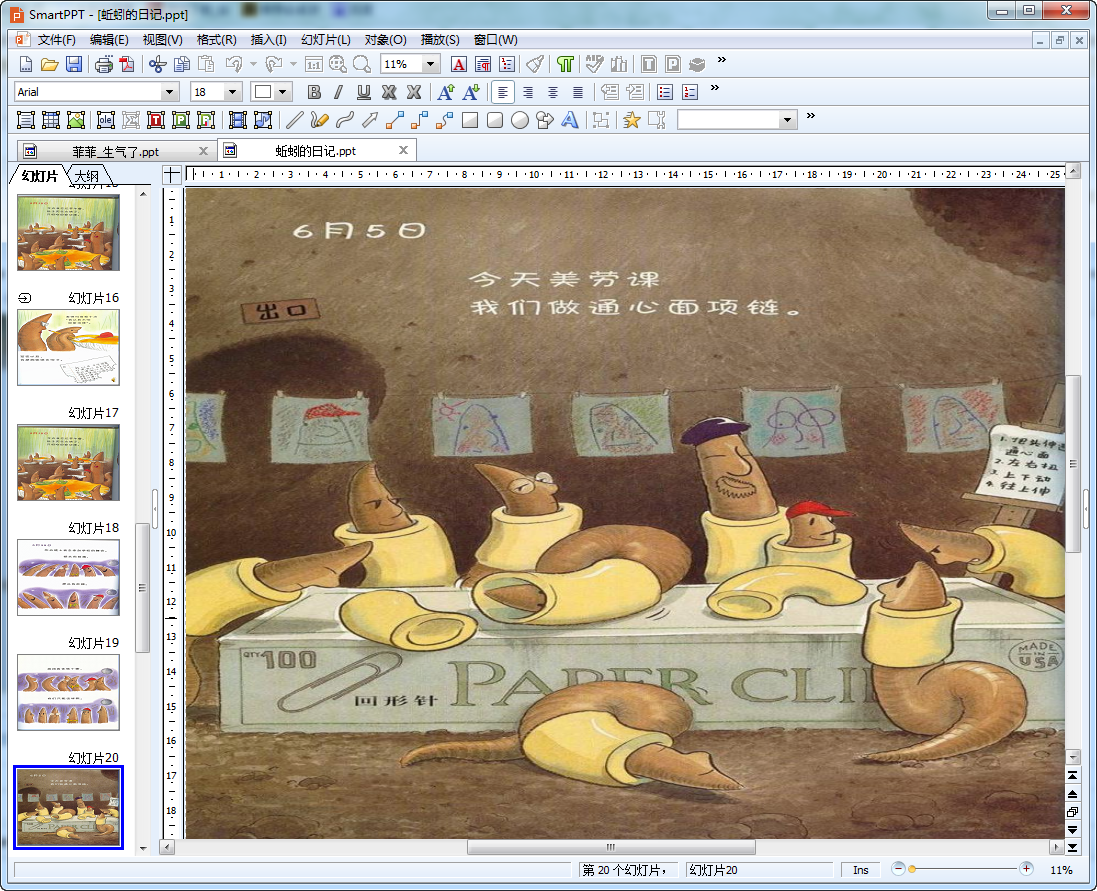Export to PDF icon

tap(127, 64)
